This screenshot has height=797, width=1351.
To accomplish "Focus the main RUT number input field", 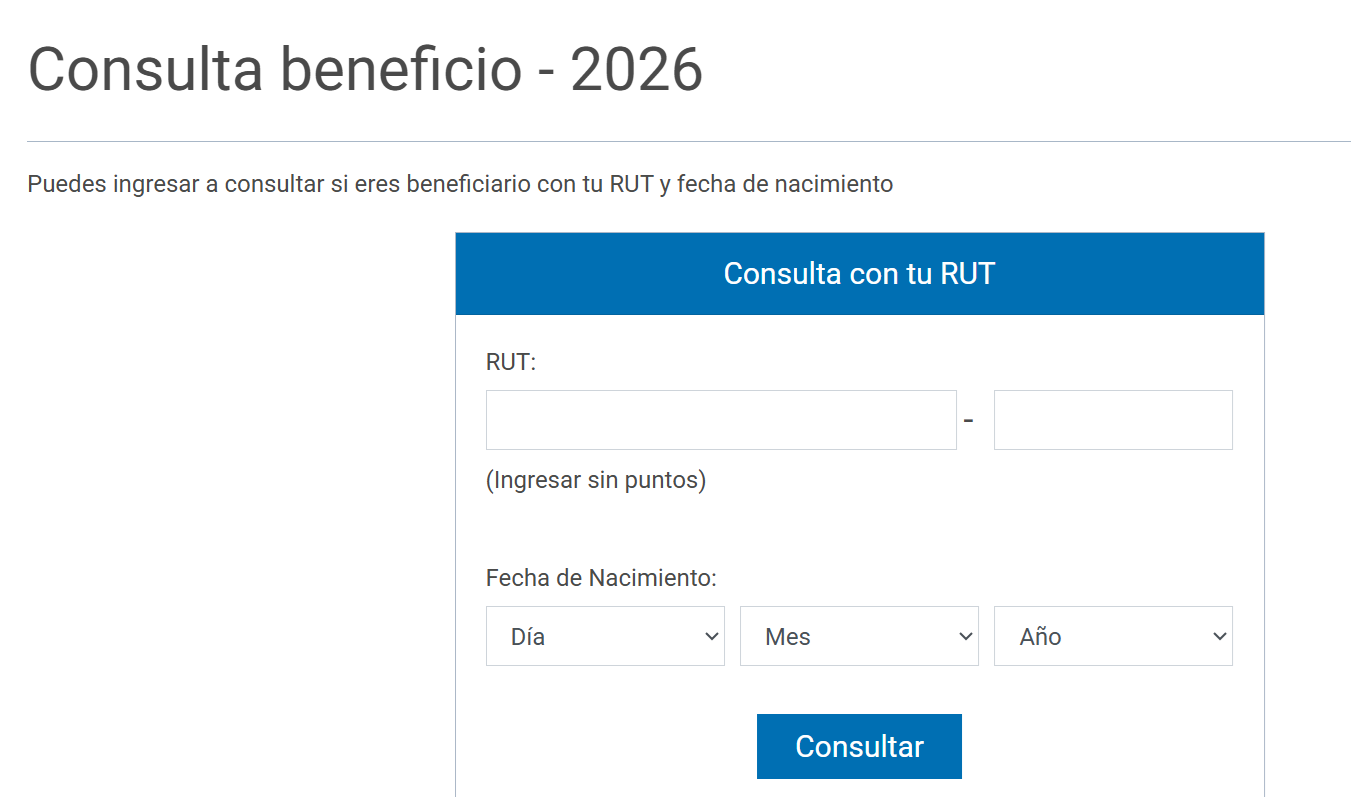I will (721, 420).
